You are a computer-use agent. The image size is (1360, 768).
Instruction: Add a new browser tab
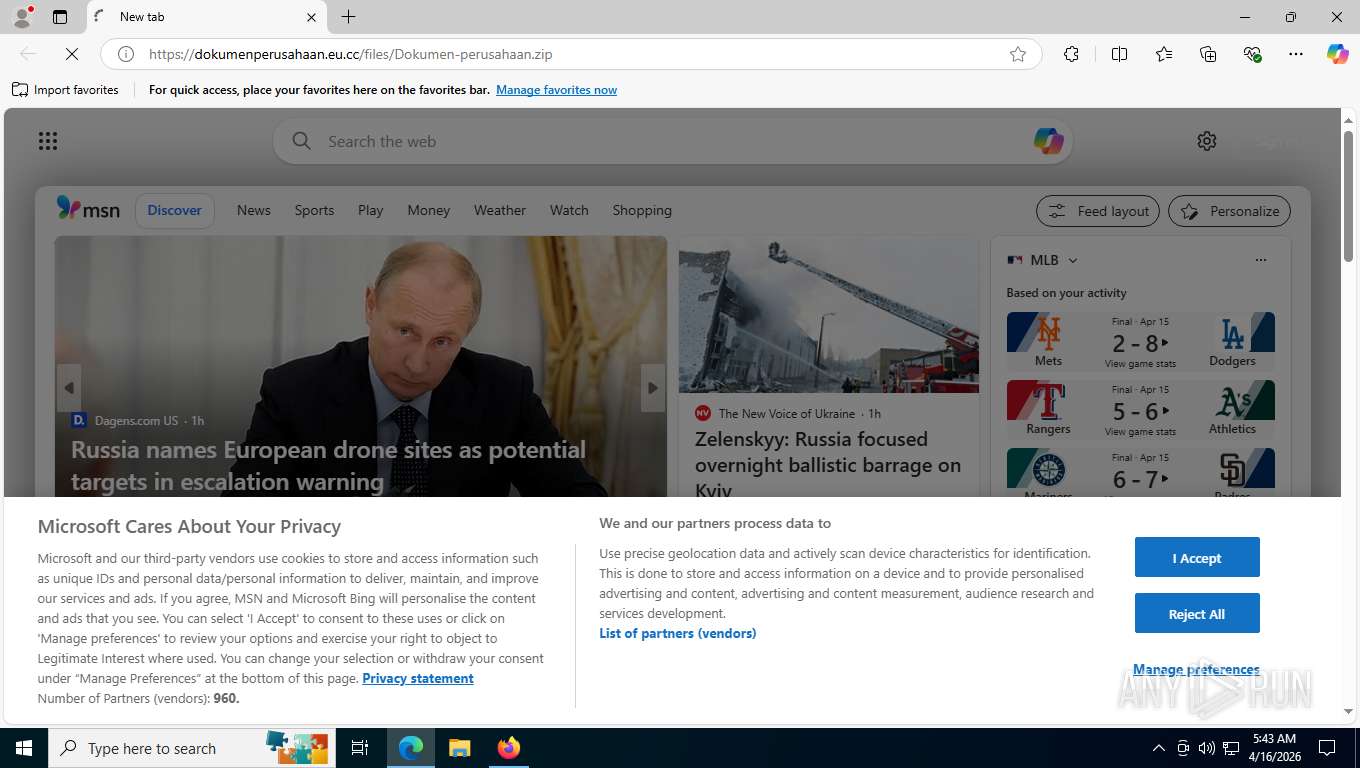coord(348,17)
